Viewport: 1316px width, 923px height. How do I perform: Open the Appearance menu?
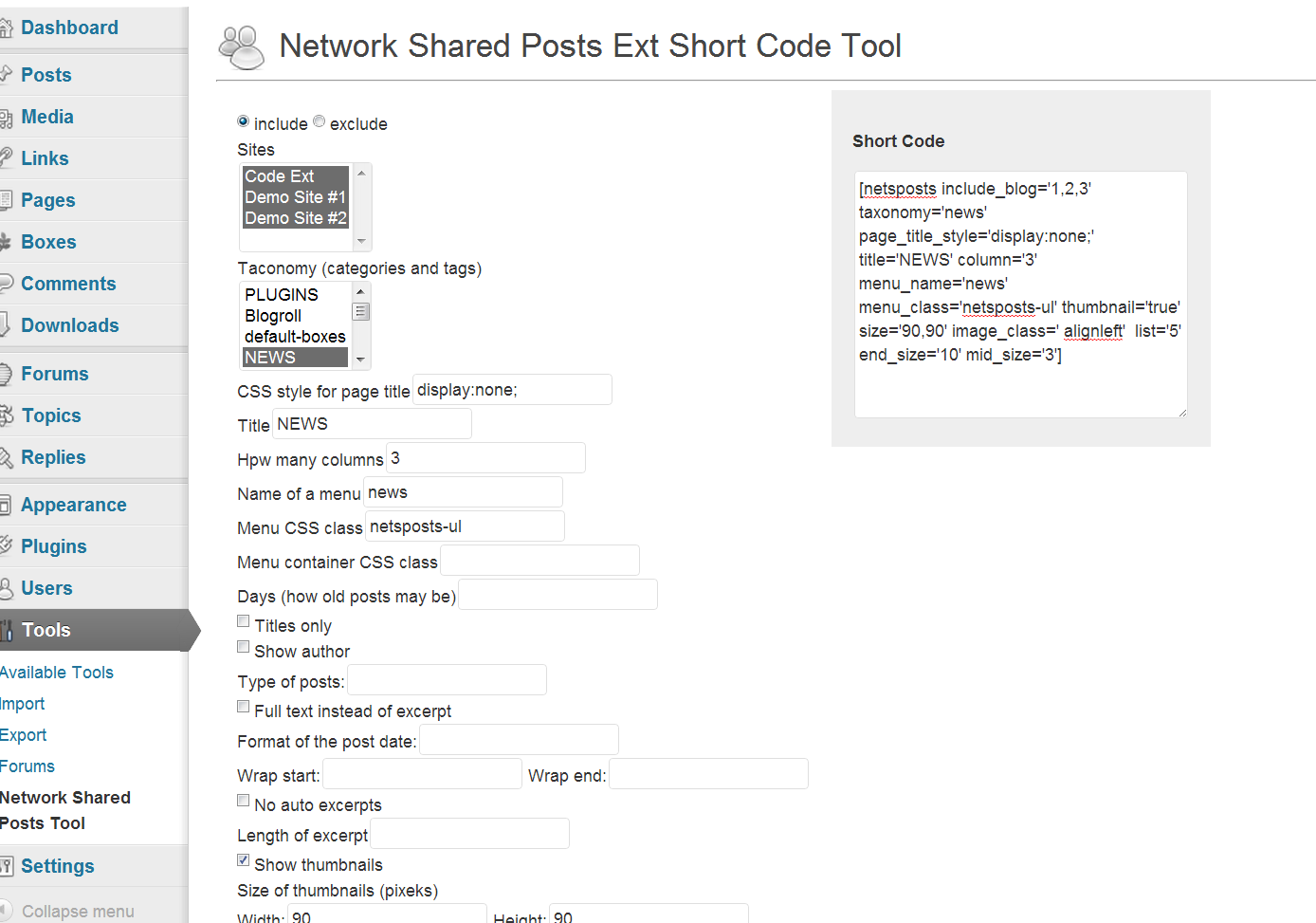[x=74, y=505]
